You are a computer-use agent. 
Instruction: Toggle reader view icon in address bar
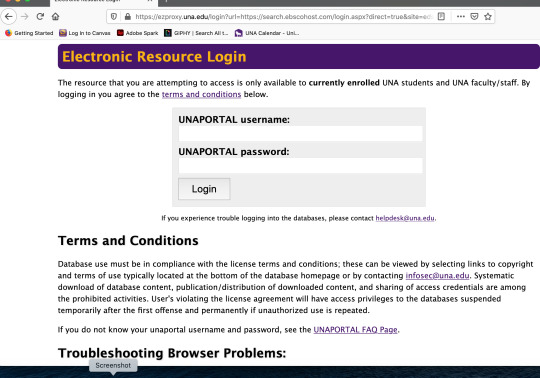(x=441, y=16)
